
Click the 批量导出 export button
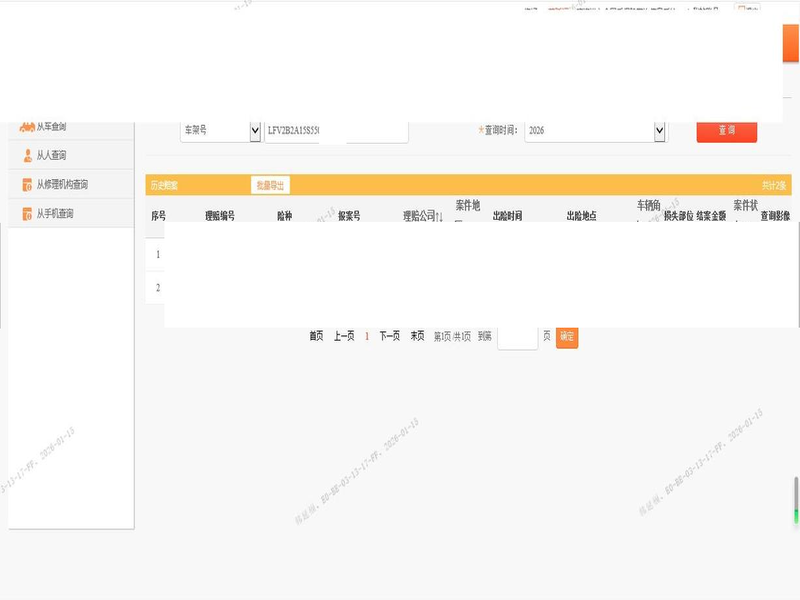270,185
